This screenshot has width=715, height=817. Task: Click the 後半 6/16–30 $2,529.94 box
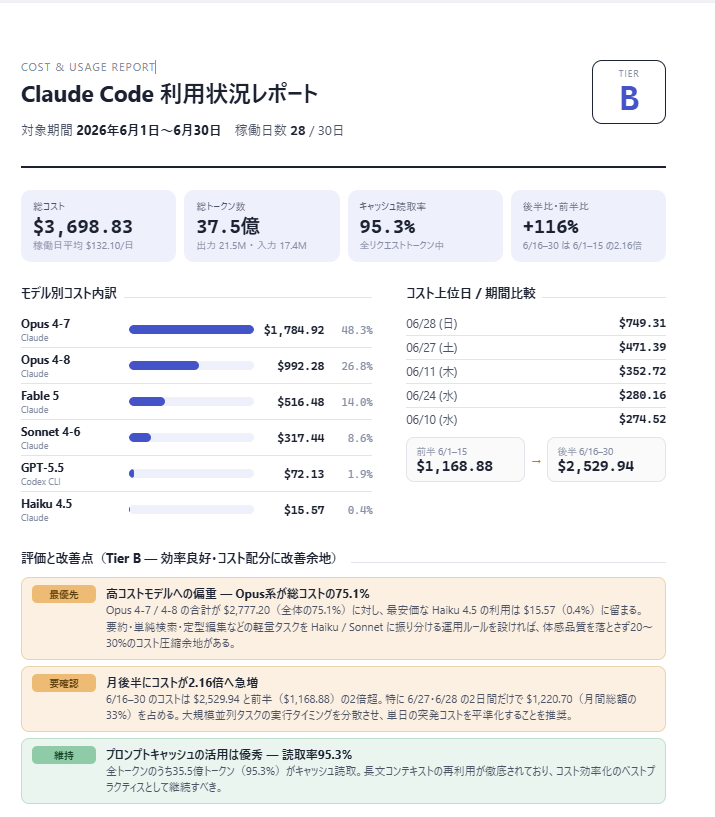click(x=606, y=460)
